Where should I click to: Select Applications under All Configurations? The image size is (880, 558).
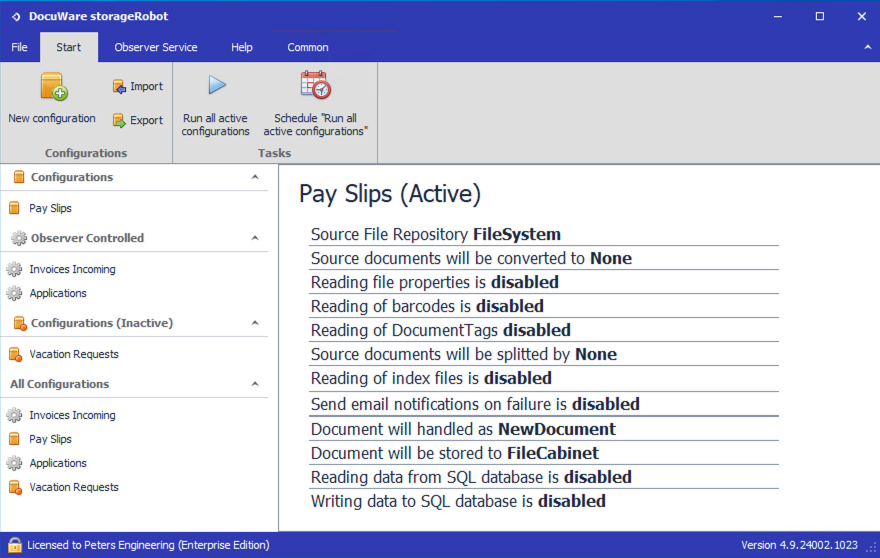point(58,463)
